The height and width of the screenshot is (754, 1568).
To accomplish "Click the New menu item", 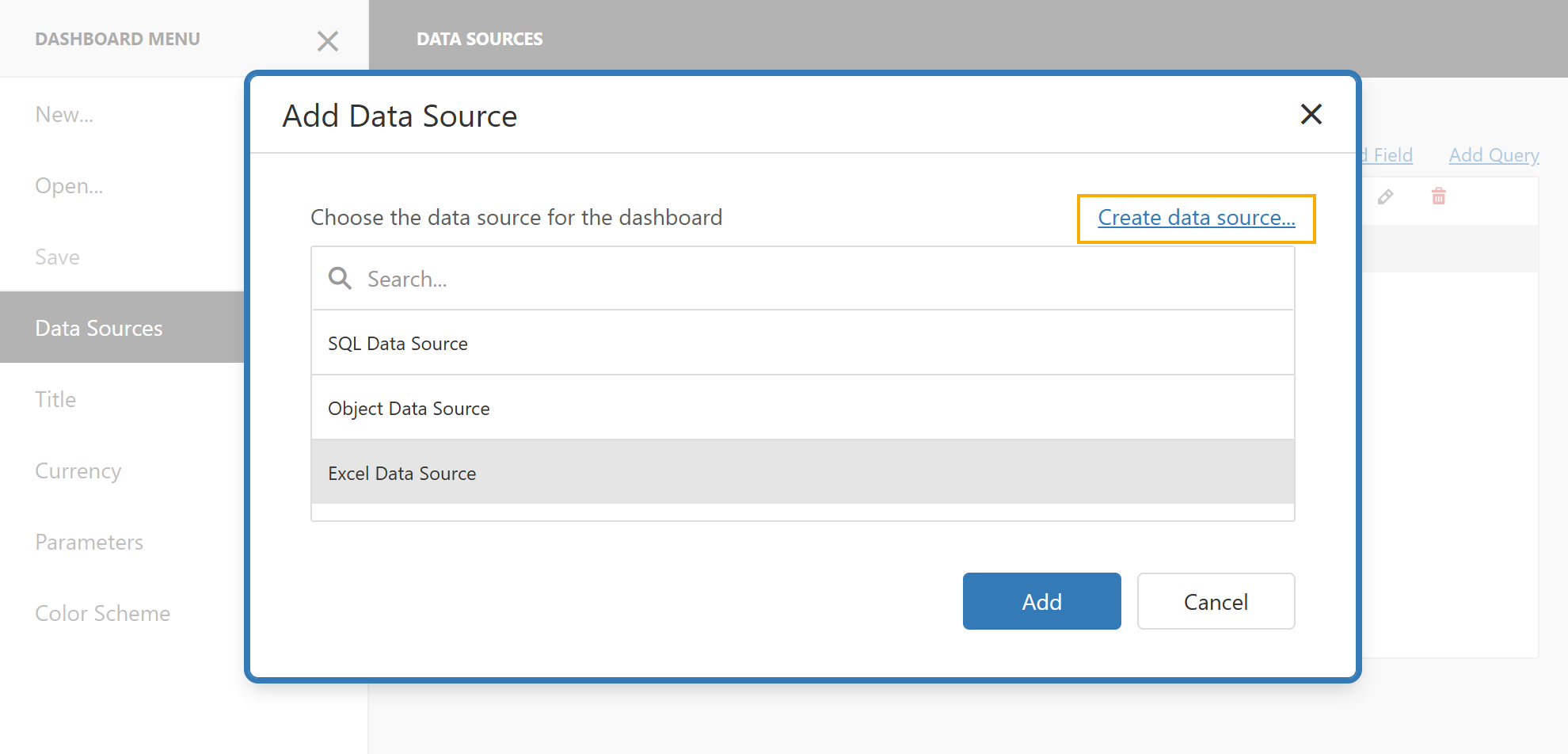I will click(65, 114).
